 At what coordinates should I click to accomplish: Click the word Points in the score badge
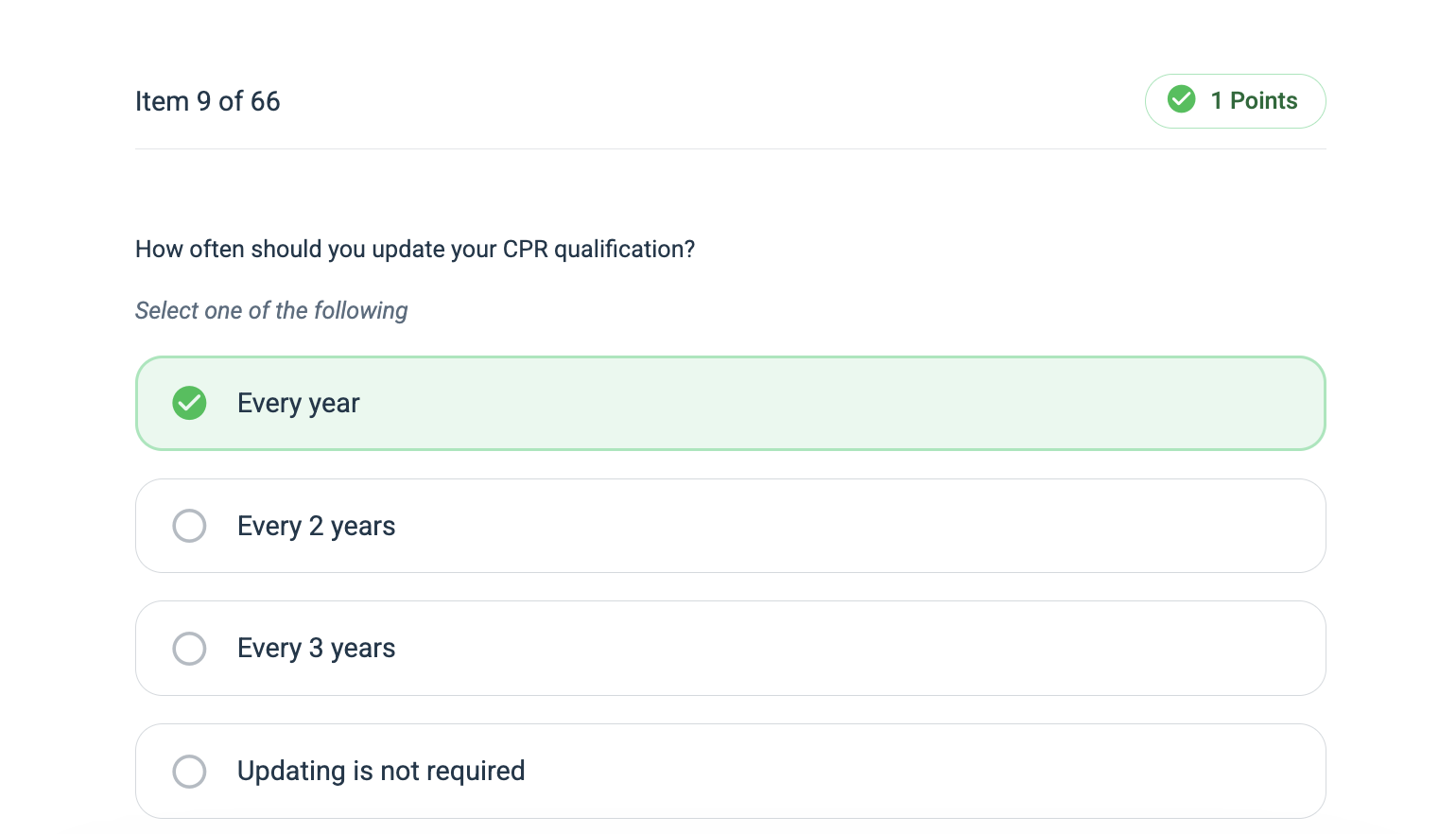point(1264,101)
